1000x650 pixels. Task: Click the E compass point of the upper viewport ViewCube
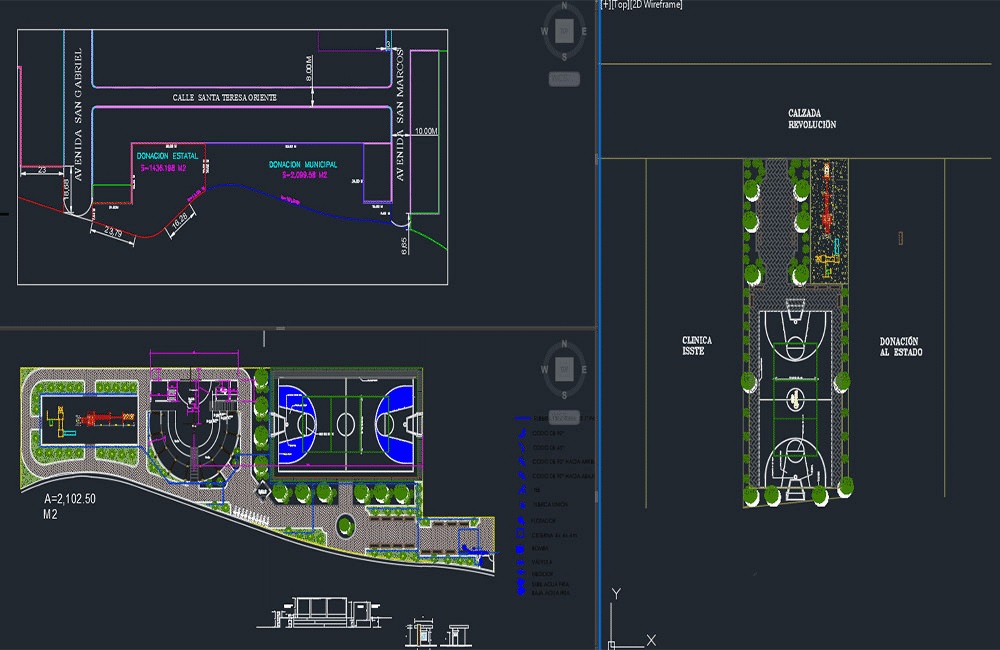[x=584, y=31]
